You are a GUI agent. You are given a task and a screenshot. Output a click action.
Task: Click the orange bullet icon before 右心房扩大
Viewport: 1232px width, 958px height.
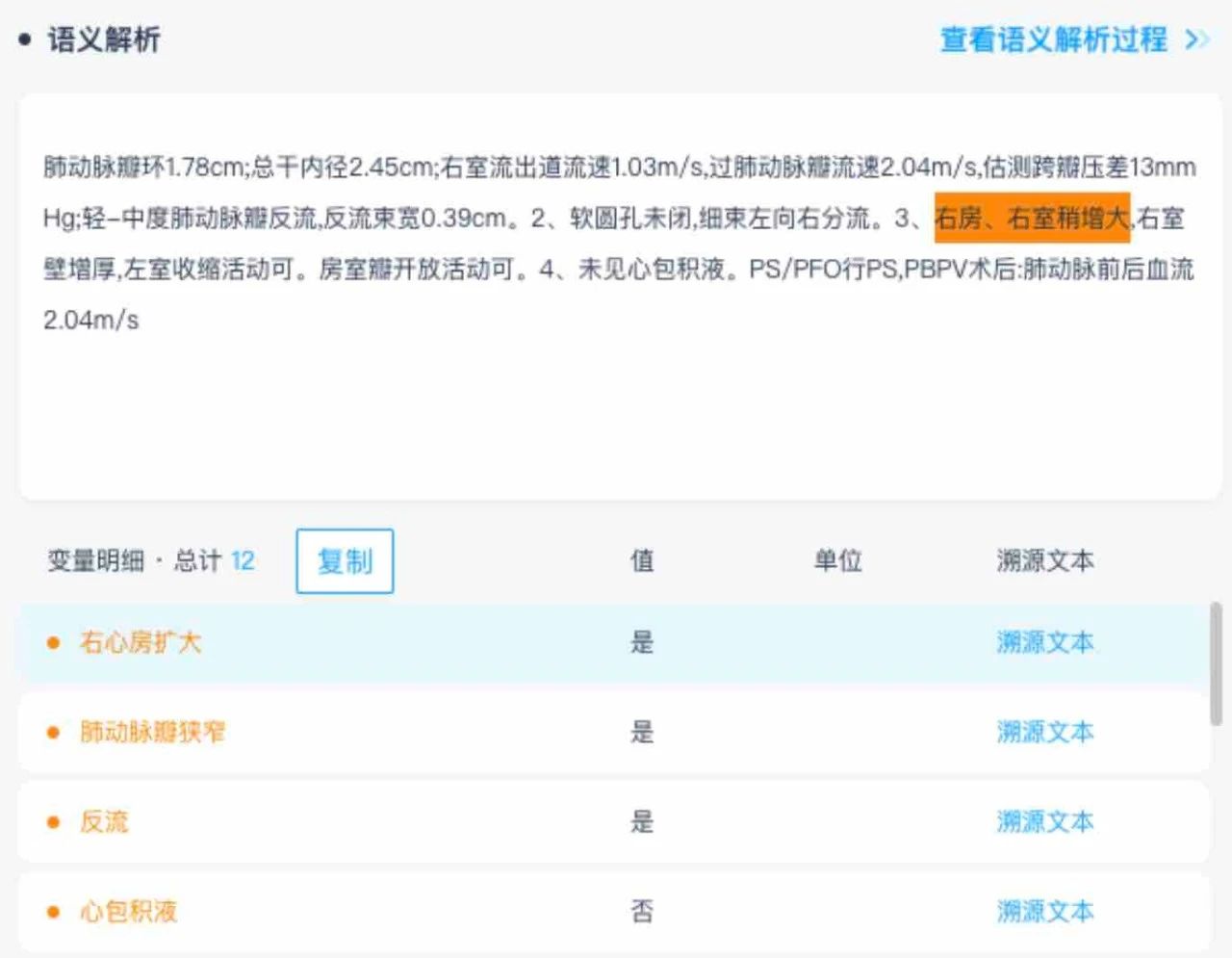click(55, 642)
